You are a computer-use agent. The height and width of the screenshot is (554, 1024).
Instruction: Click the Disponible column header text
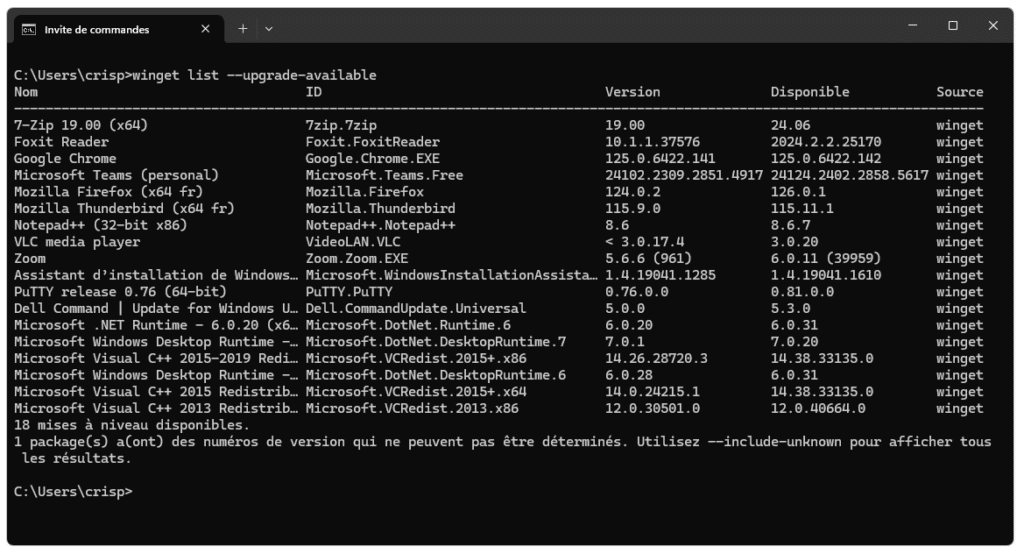[809, 92]
